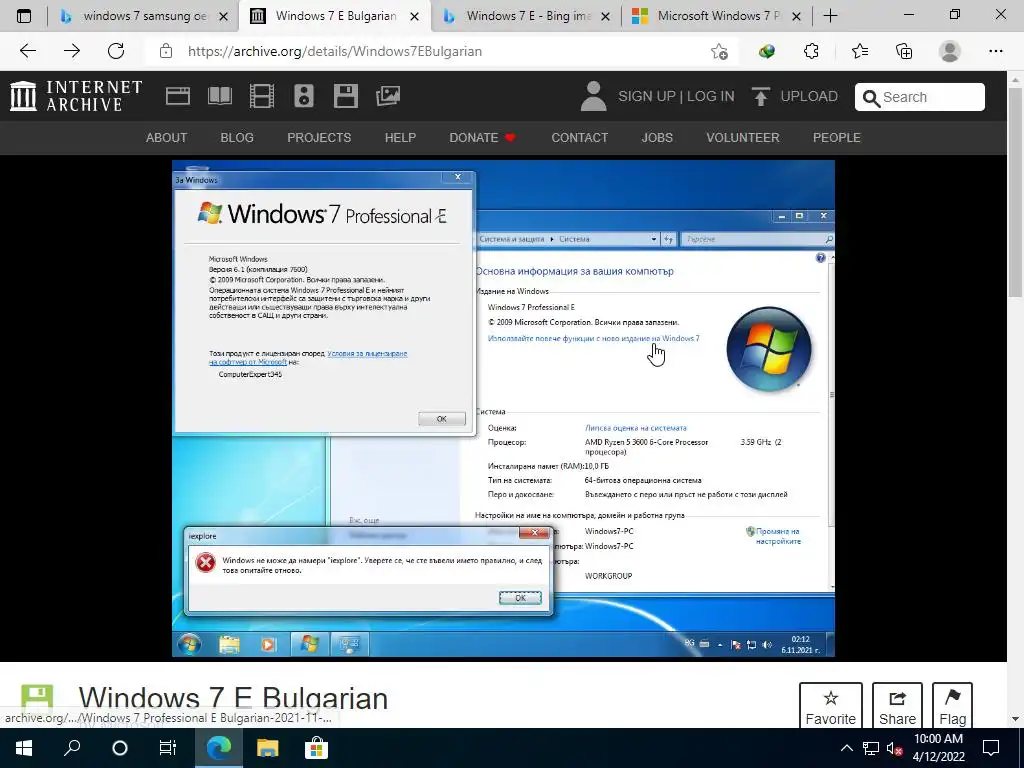Open Task View on the taskbar

pos(168,748)
